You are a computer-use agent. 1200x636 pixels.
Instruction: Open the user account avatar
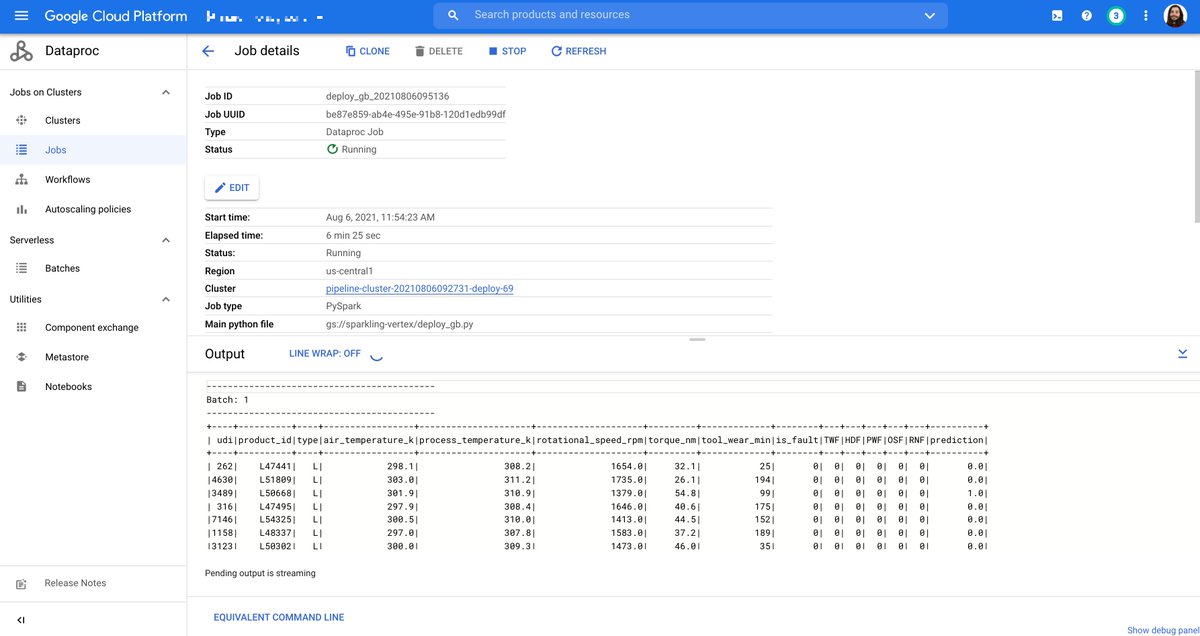pos(1175,16)
